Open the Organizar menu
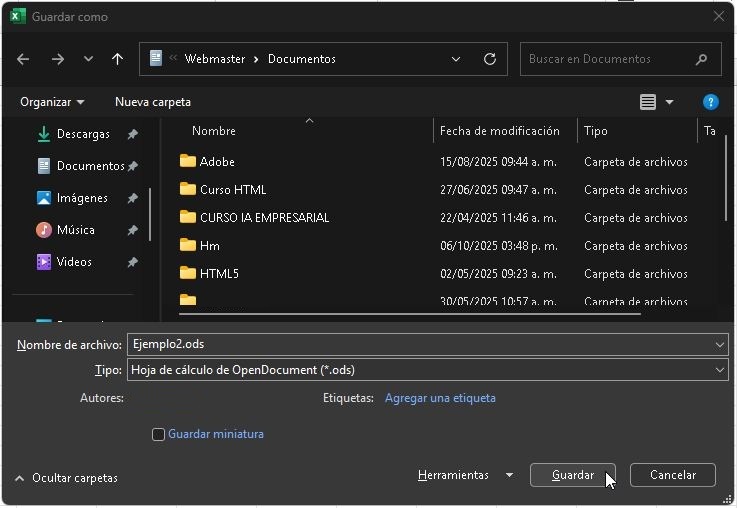 (x=52, y=102)
